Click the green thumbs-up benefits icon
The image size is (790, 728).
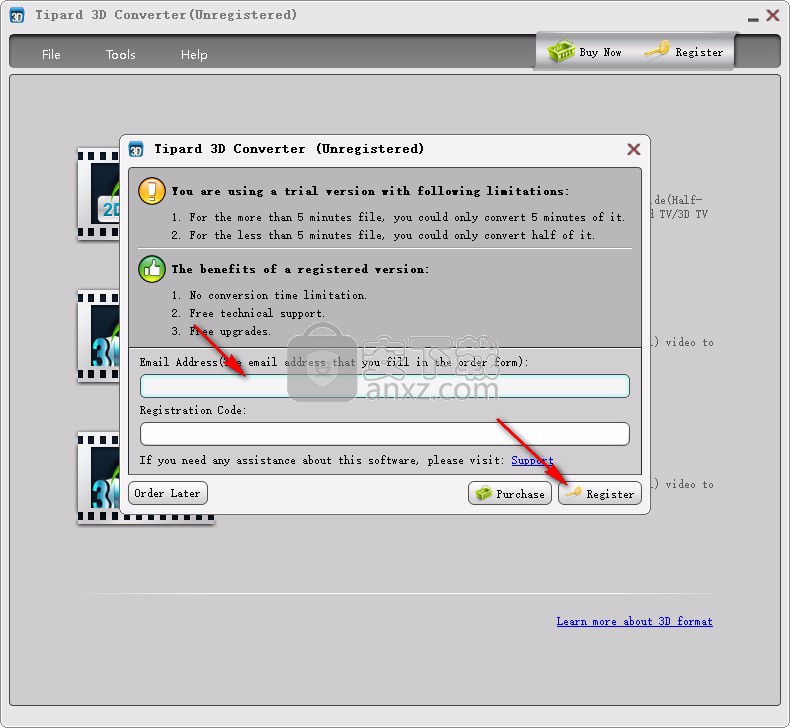(x=152, y=269)
